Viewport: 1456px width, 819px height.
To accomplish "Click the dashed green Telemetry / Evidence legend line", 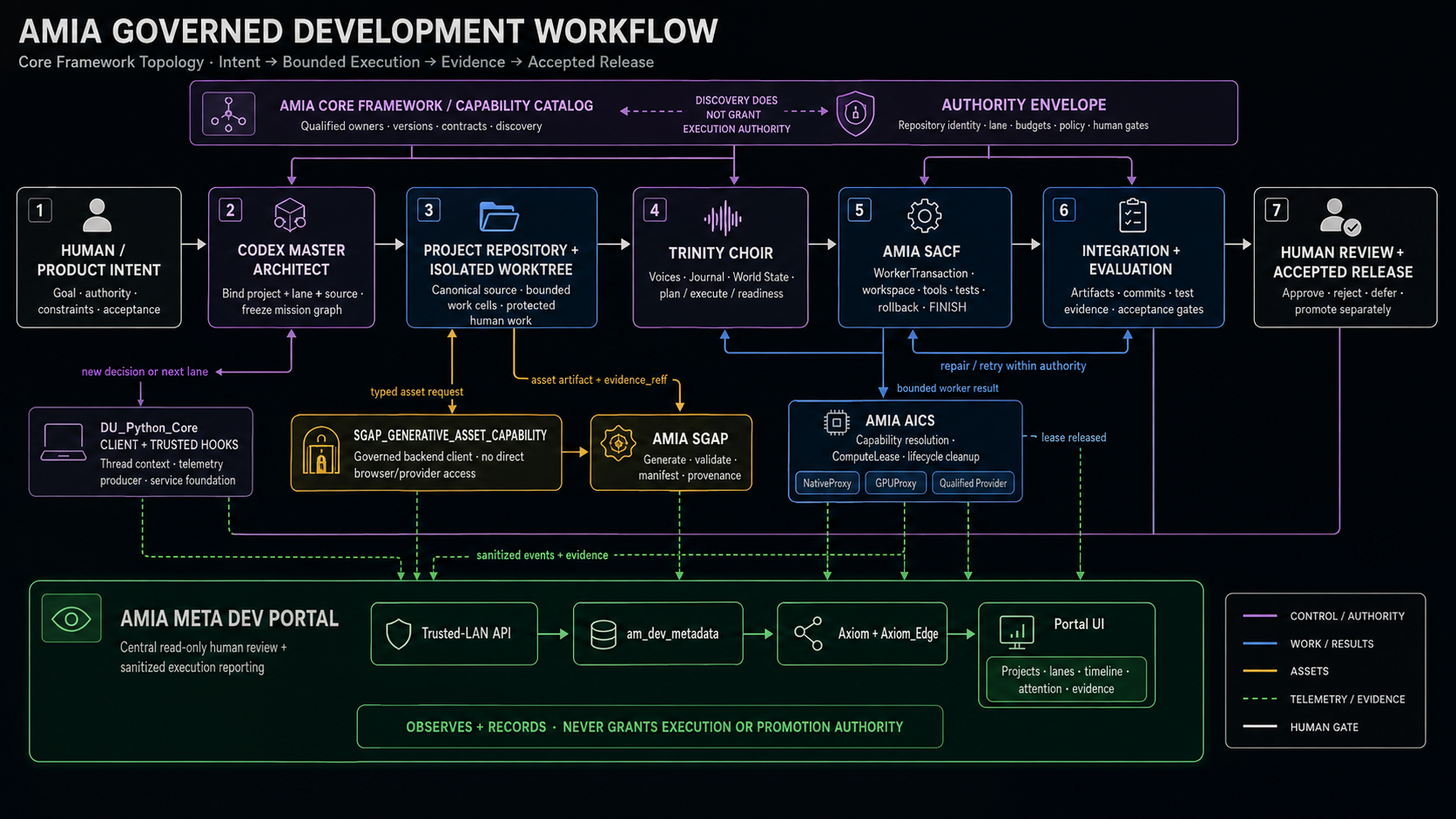I will click(1260, 699).
